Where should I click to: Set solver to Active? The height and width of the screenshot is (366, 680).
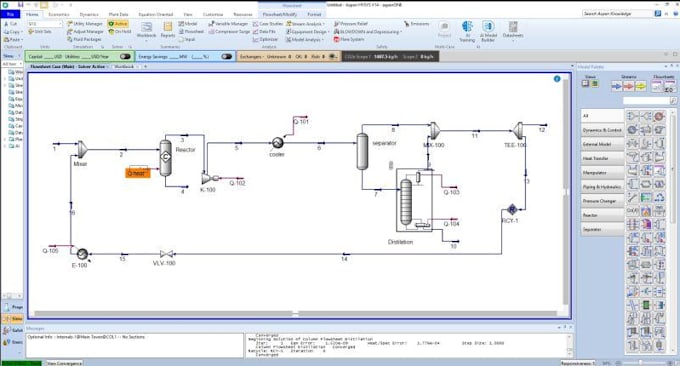(118, 24)
